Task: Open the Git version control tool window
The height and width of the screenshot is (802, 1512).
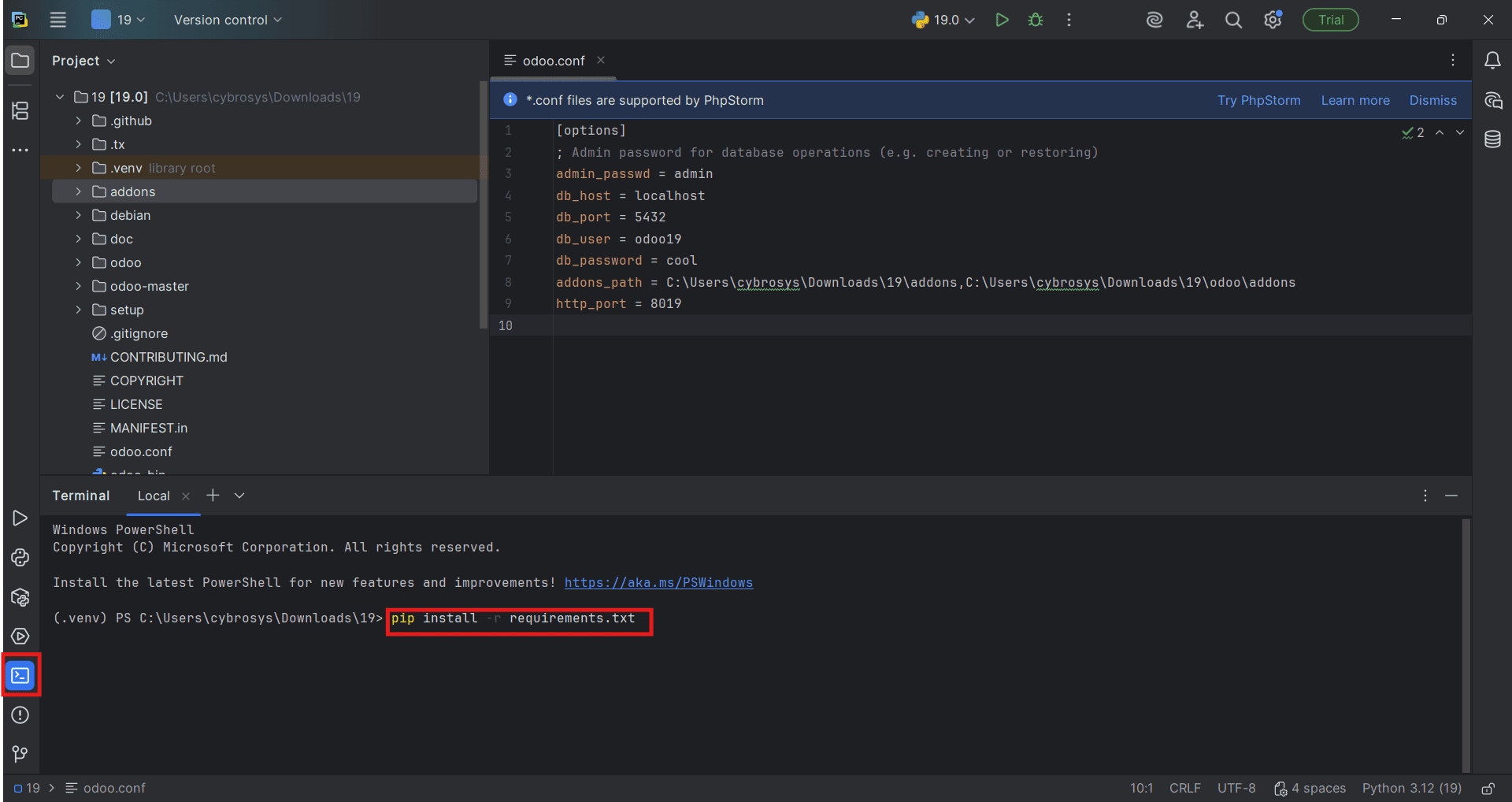Action: pos(20,755)
